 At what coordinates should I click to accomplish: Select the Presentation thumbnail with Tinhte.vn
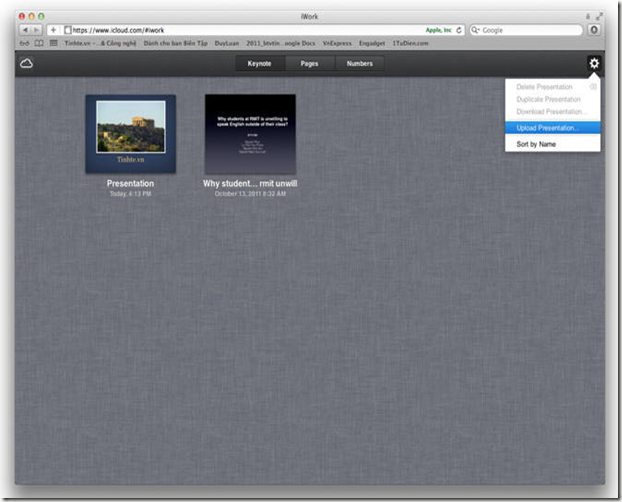click(131, 134)
